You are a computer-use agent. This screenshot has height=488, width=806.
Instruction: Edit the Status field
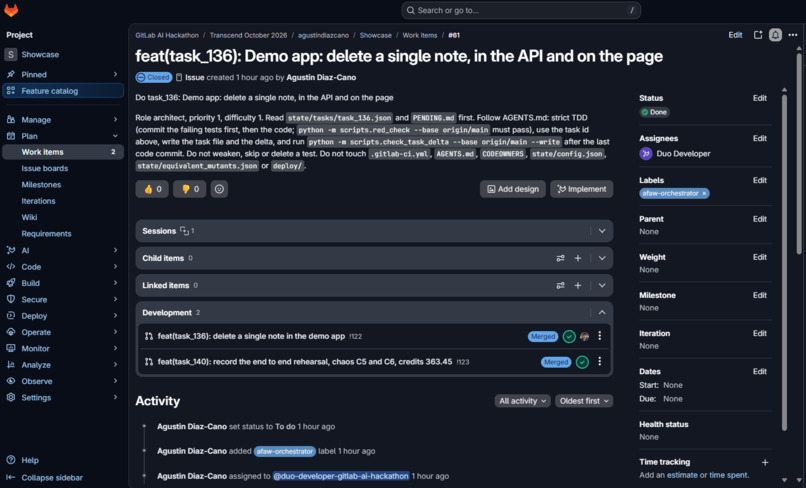pyautogui.click(x=760, y=98)
